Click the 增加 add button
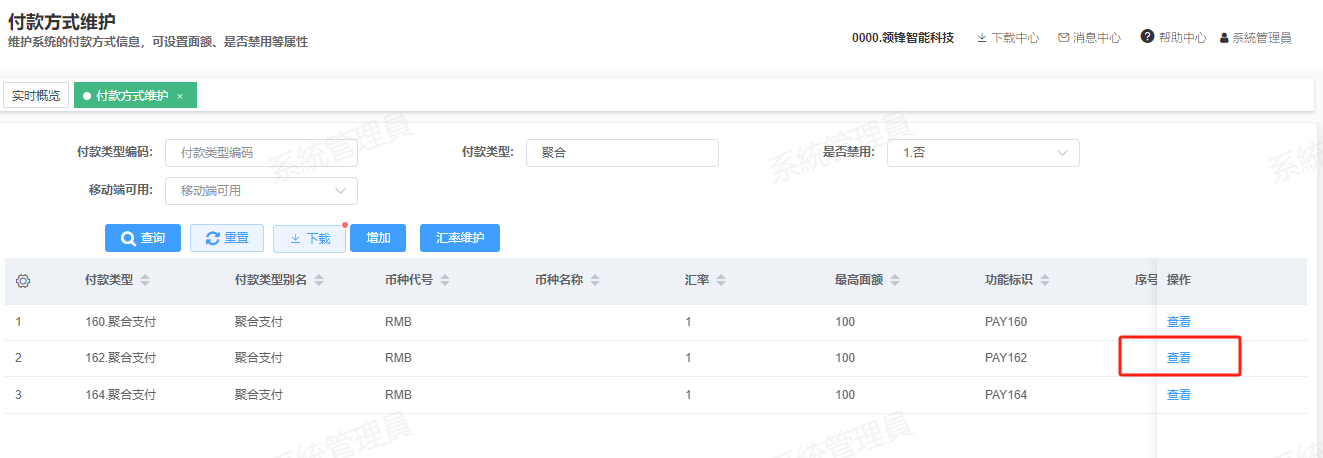The image size is (1323, 458). pos(378,238)
